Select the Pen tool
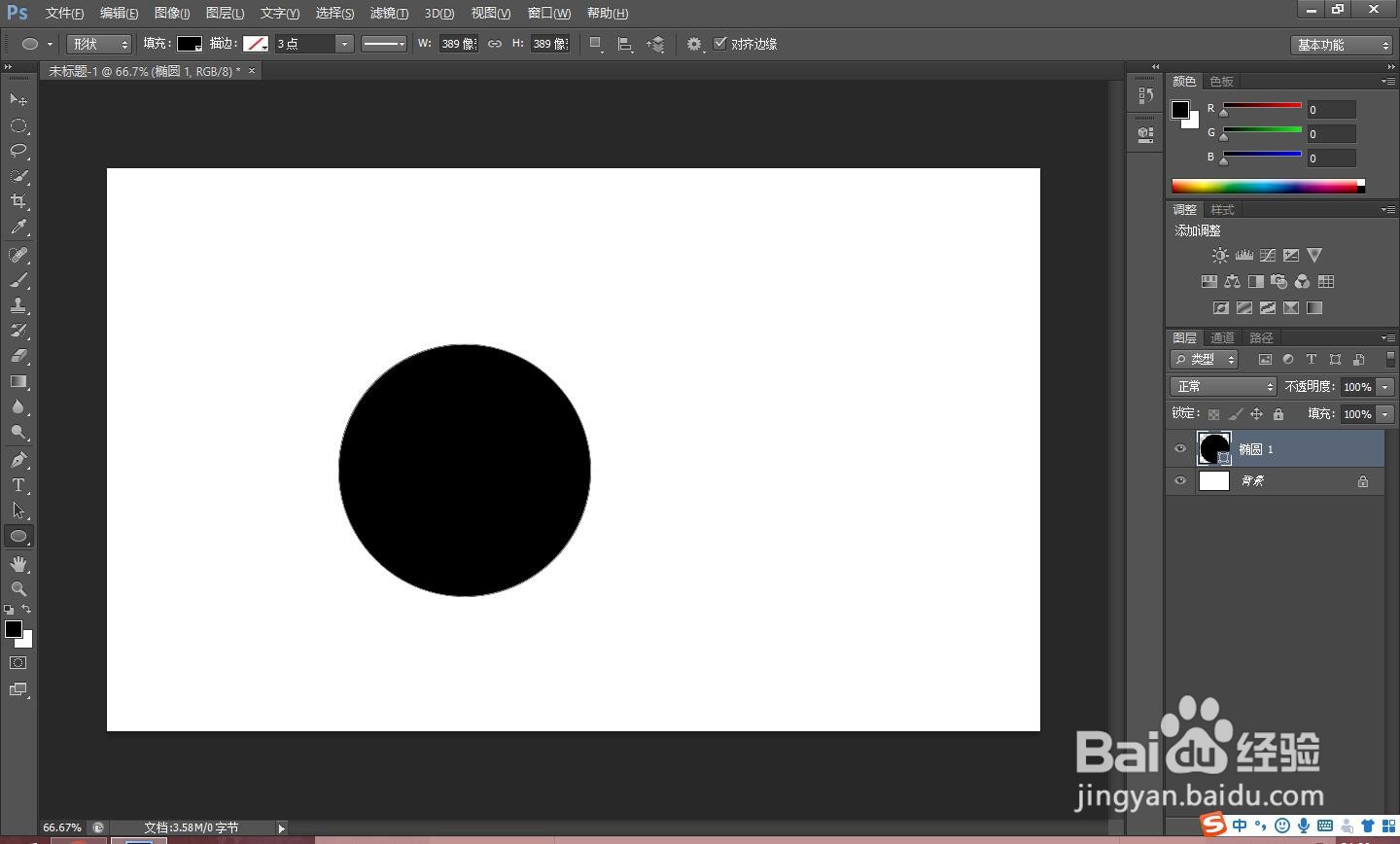The image size is (1400, 844). click(17, 460)
